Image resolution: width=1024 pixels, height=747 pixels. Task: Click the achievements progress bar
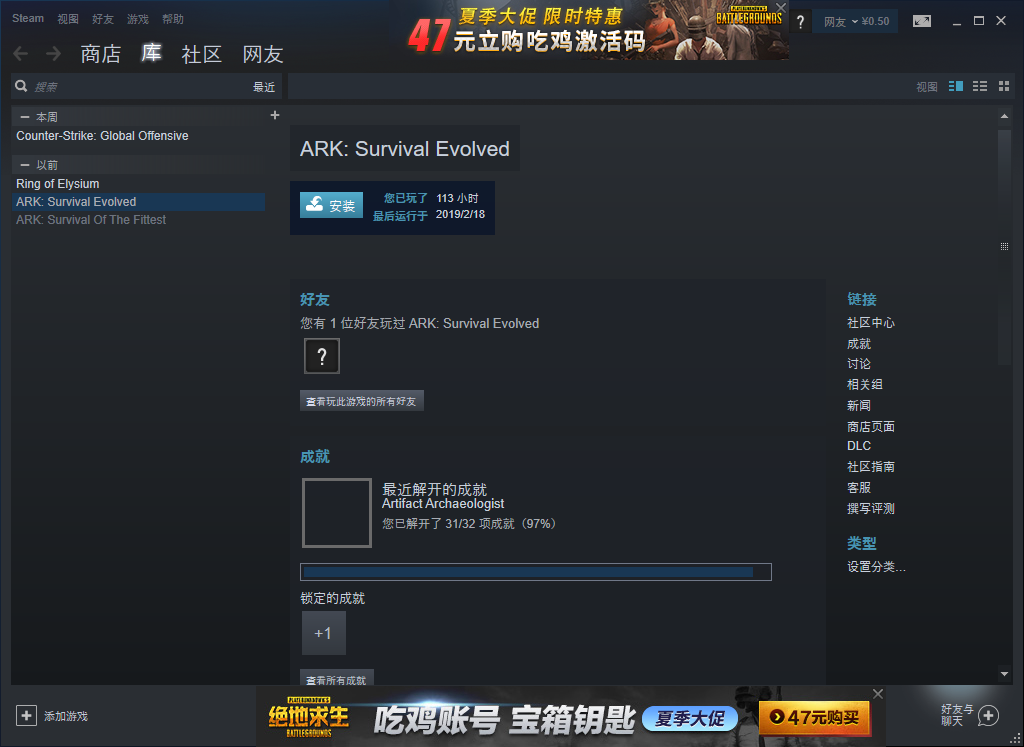click(536, 572)
